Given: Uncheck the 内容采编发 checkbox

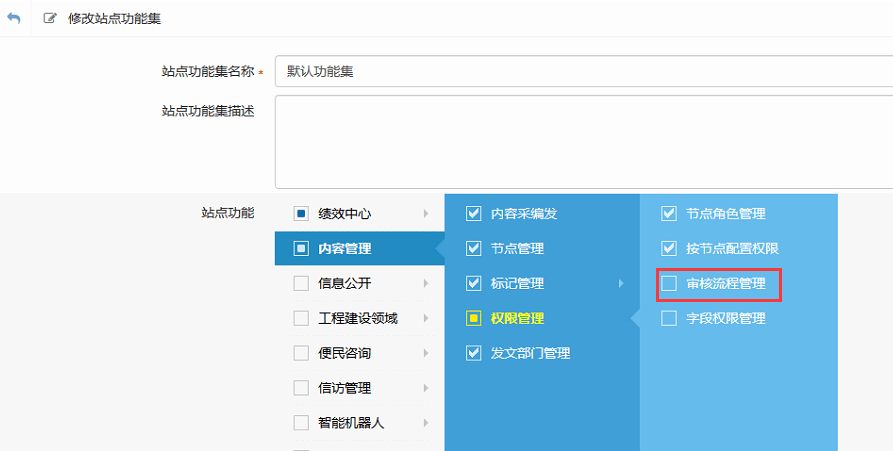Looking at the screenshot, I should [474, 213].
